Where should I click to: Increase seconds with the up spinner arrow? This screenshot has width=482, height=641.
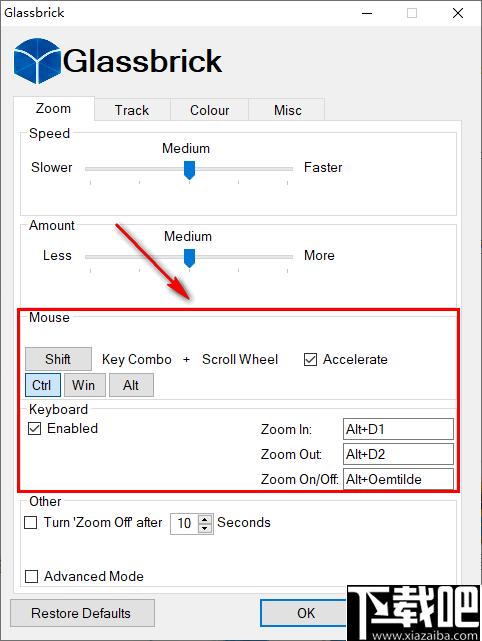click(205, 519)
